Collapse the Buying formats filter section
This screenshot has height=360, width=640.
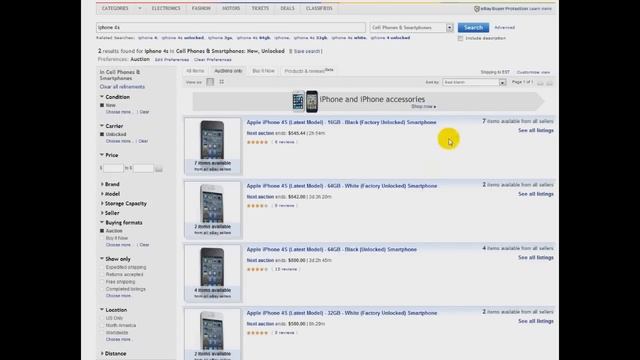tap(102, 222)
